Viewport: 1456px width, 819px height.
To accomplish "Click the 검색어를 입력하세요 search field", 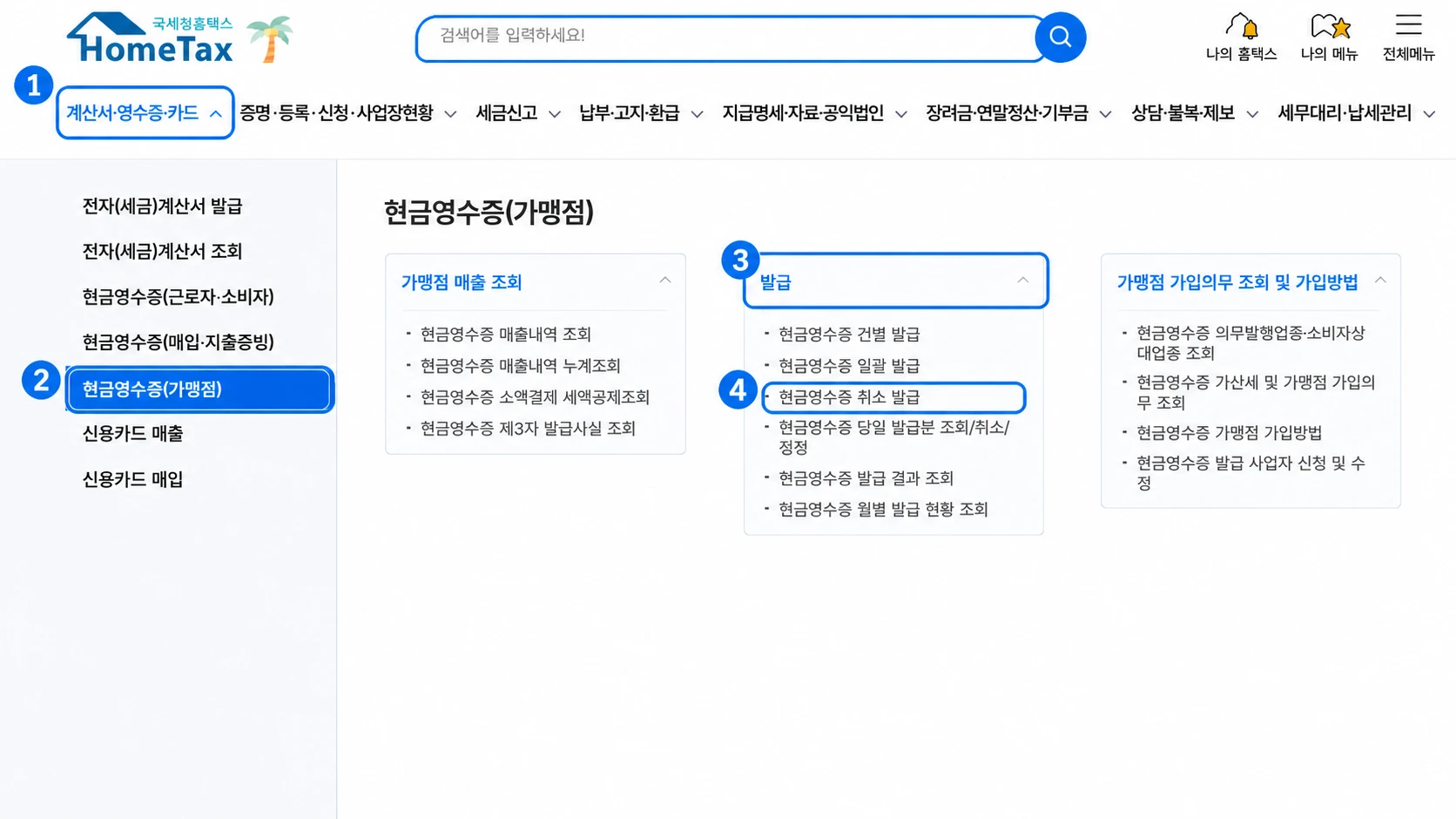I will (730, 38).
